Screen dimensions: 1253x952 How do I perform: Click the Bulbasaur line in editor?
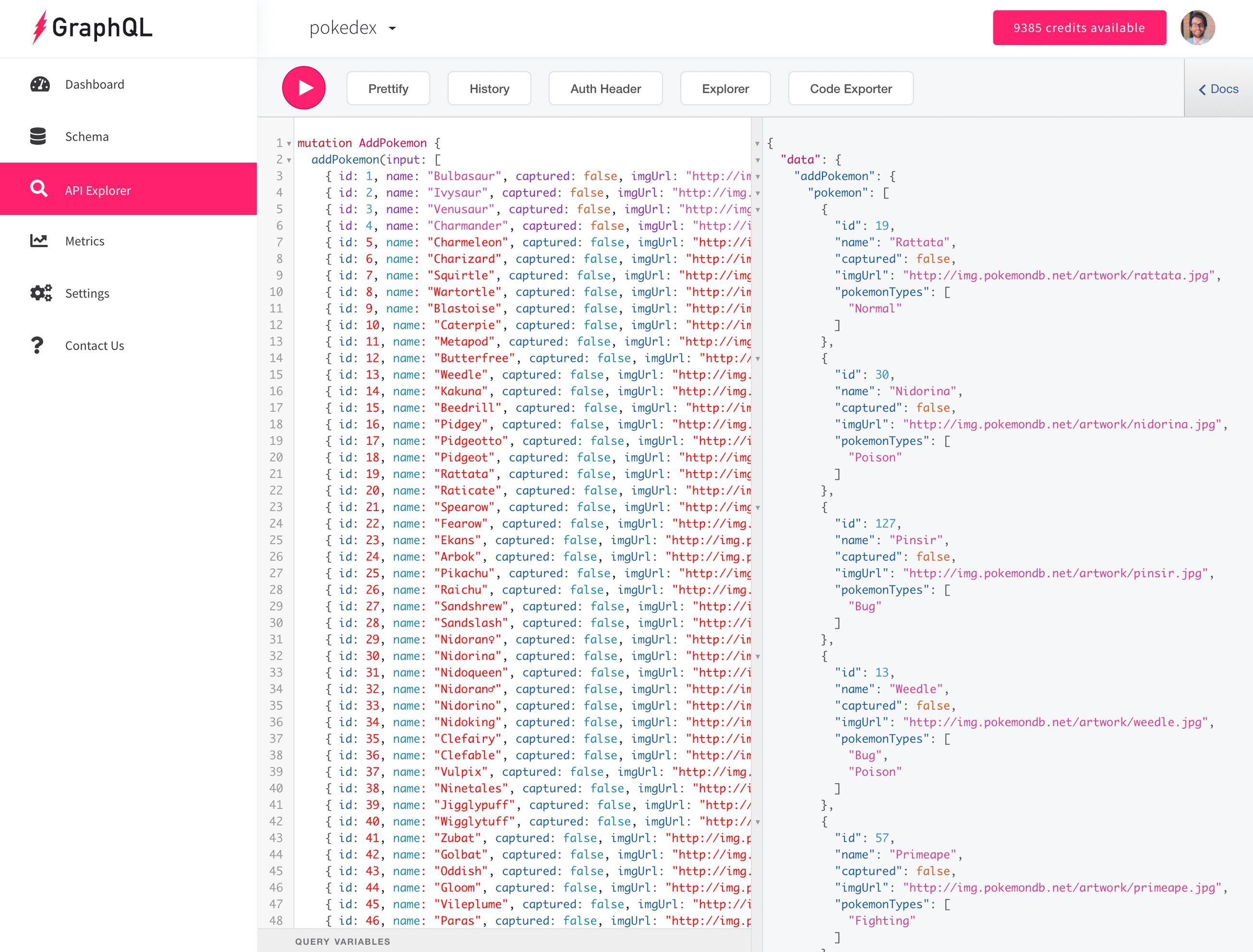(538, 176)
